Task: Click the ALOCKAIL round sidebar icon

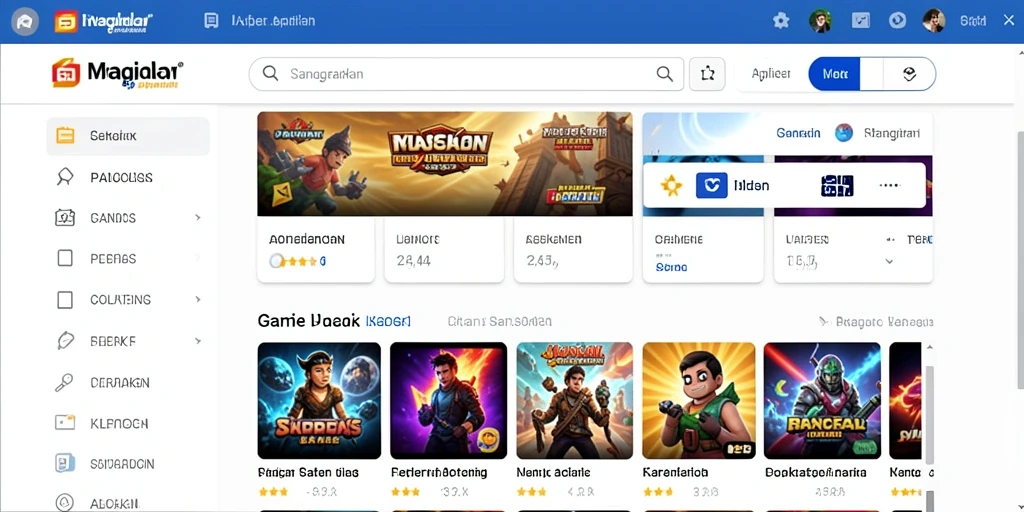Action: pos(65,502)
